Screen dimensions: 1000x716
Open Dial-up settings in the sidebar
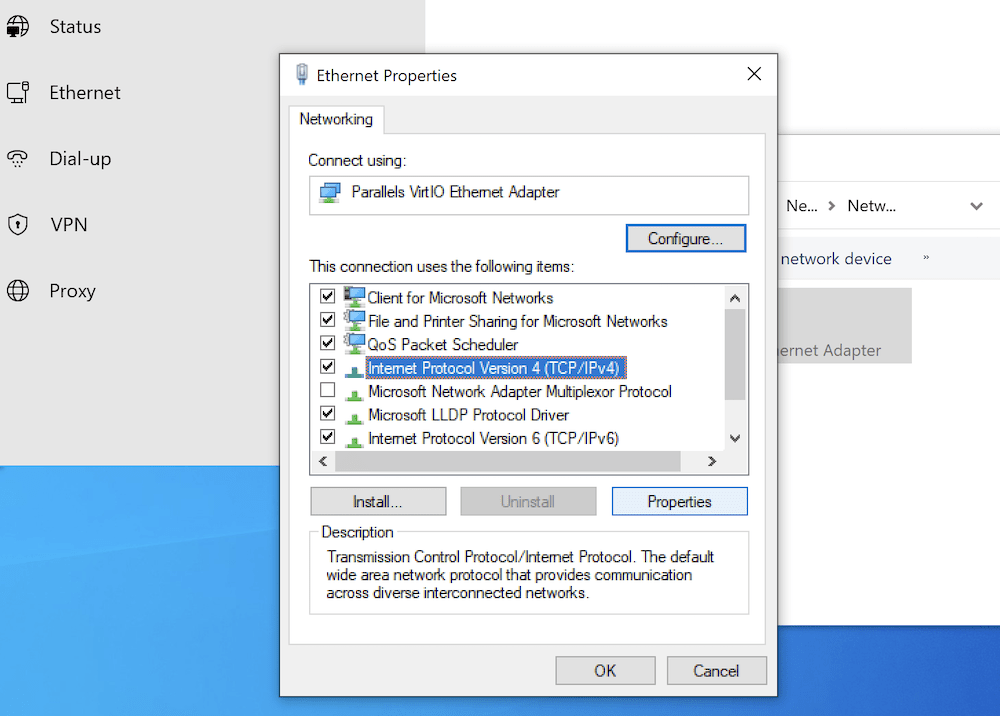[78, 158]
